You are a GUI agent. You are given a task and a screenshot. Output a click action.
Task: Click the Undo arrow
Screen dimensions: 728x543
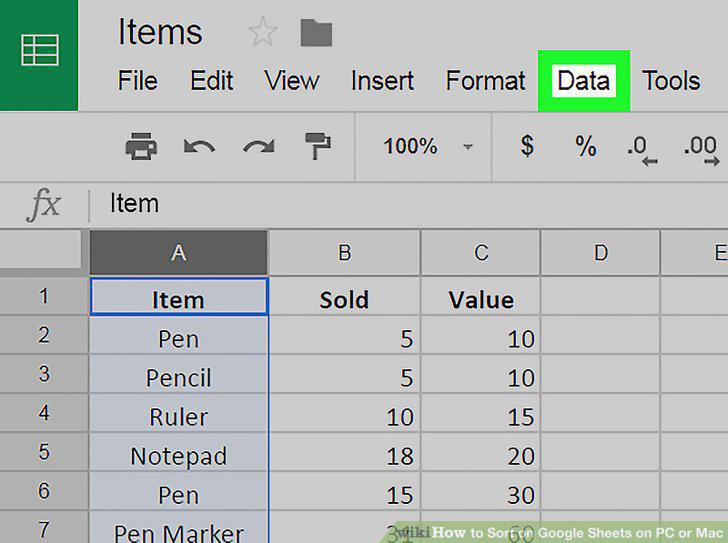tap(199, 147)
